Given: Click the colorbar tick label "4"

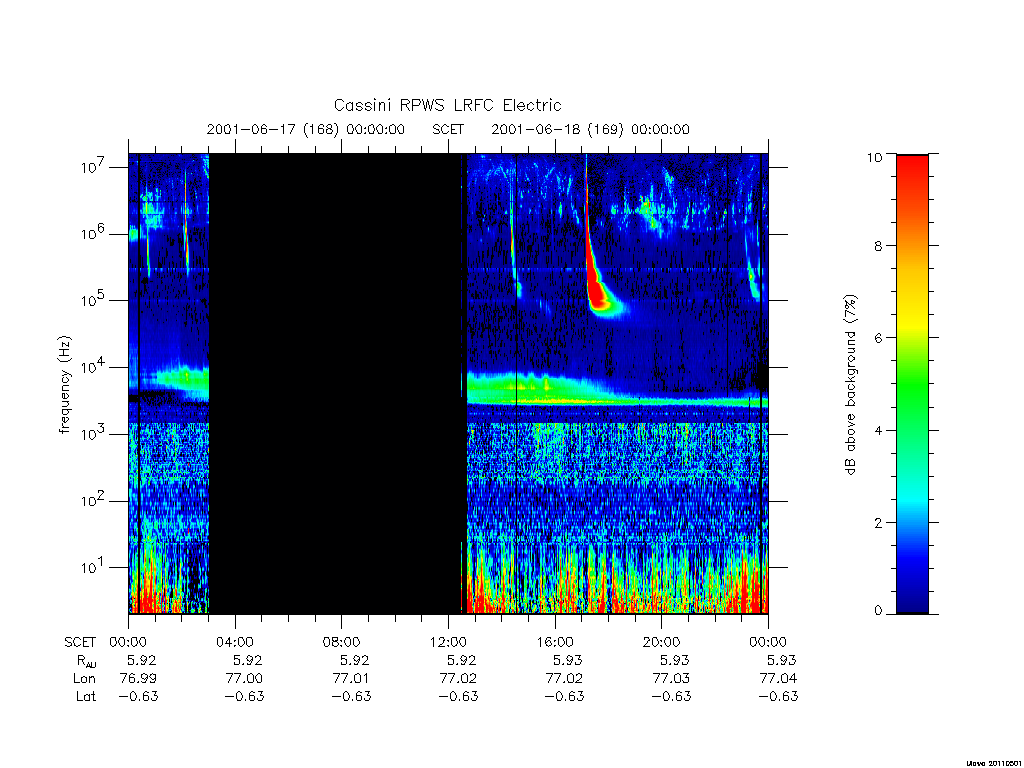Looking at the screenshot, I should [878, 430].
